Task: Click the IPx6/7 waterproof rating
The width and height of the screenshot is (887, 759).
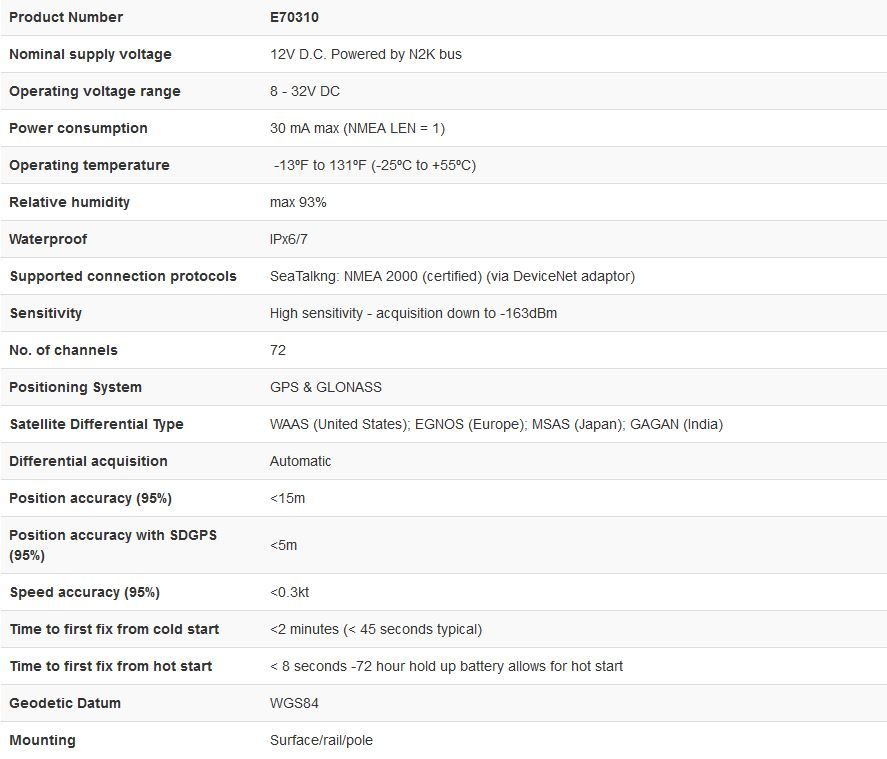Action: coord(289,239)
